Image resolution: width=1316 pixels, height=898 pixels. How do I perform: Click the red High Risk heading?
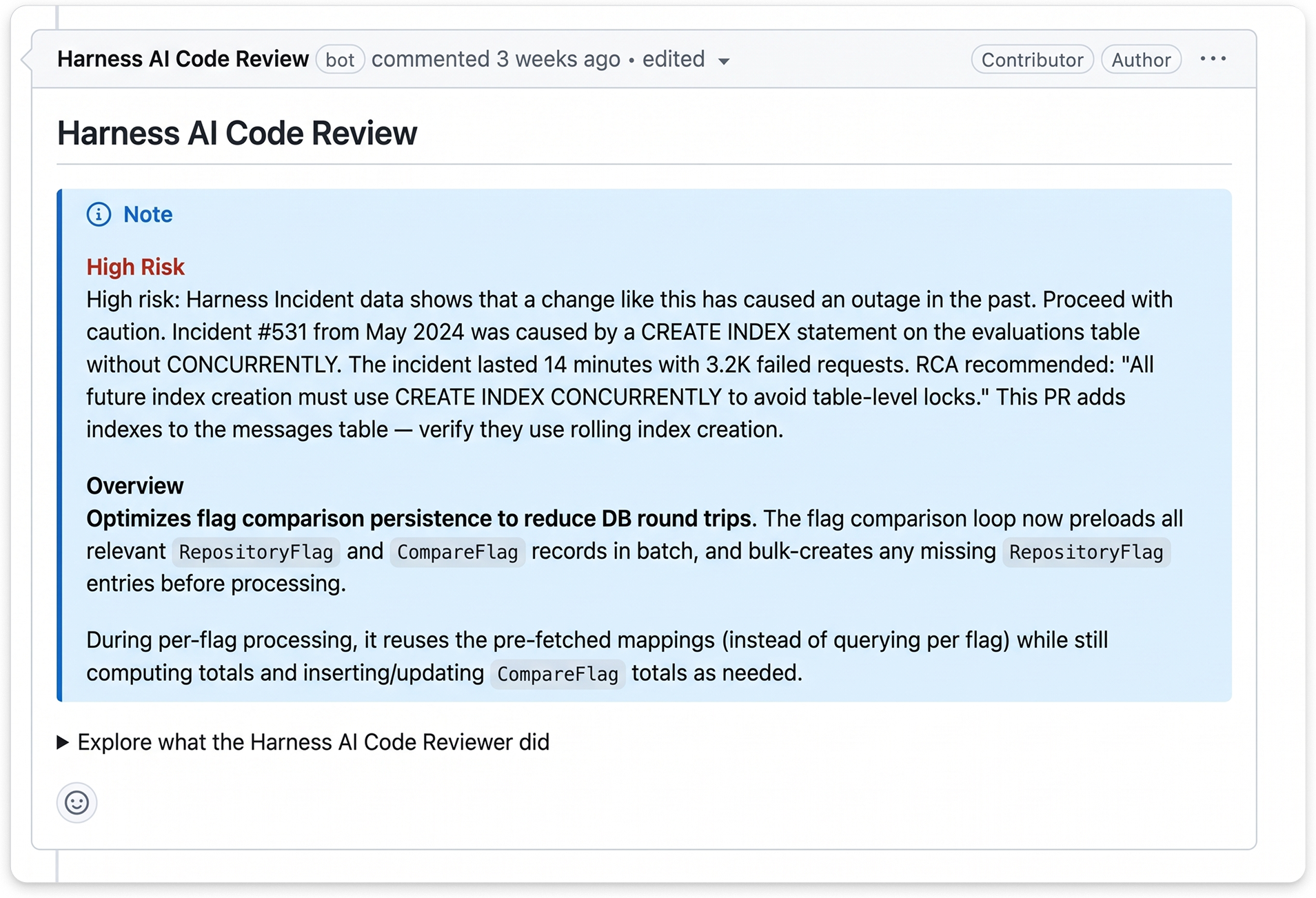tap(135, 267)
